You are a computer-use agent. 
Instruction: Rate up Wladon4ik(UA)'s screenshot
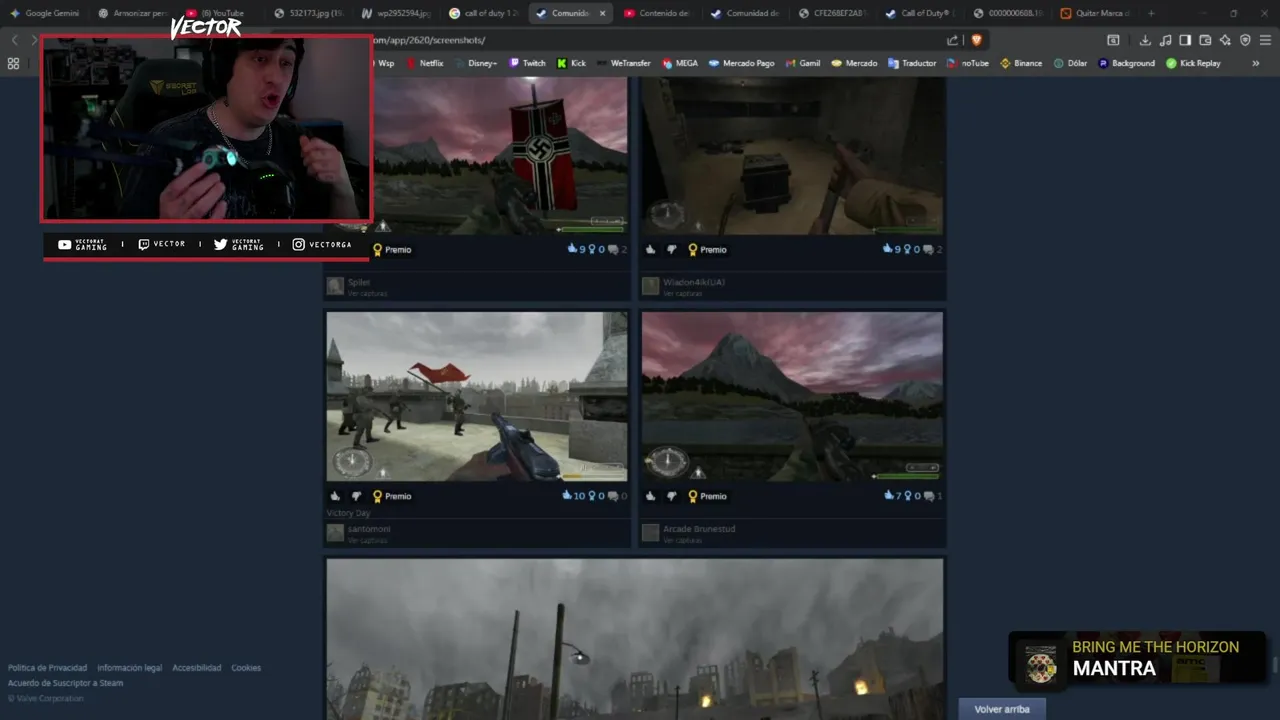(x=651, y=249)
